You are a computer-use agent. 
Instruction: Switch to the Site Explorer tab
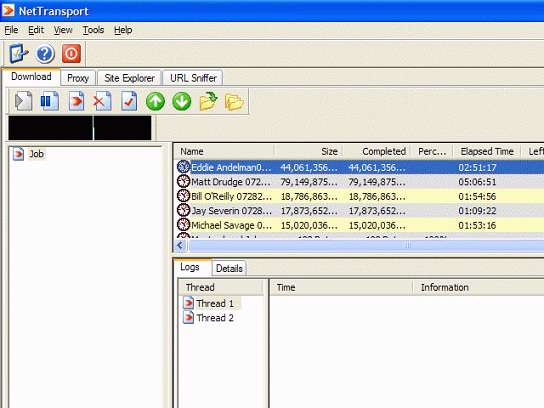tap(129, 78)
